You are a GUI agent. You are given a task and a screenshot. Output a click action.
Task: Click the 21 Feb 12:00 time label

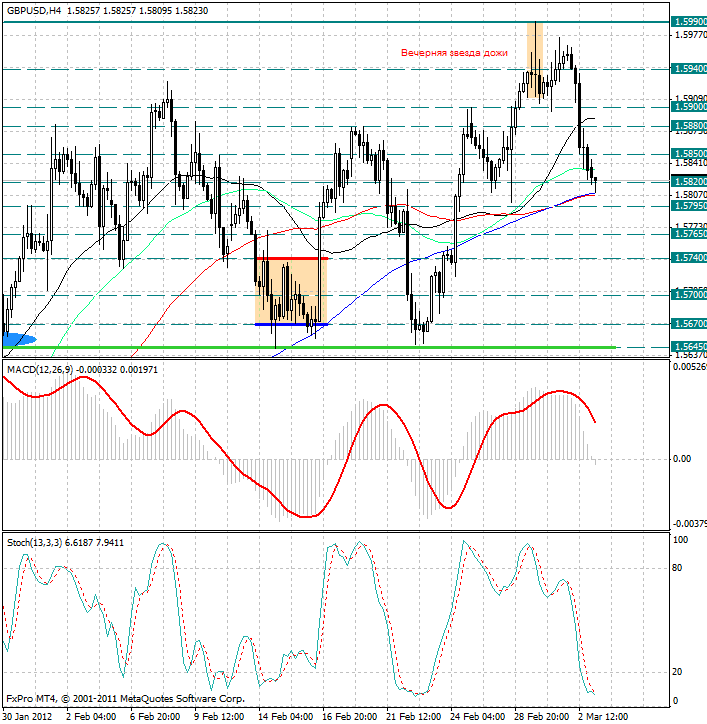(x=414, y=717)
